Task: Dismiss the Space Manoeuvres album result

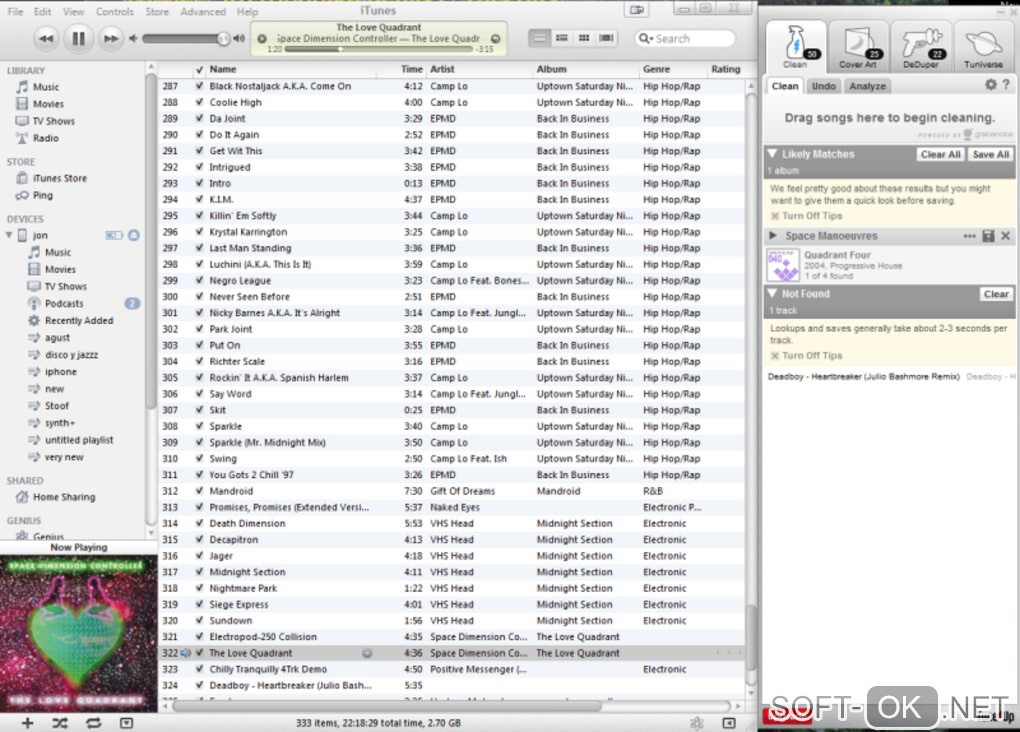Action: tap(1006, 236)
